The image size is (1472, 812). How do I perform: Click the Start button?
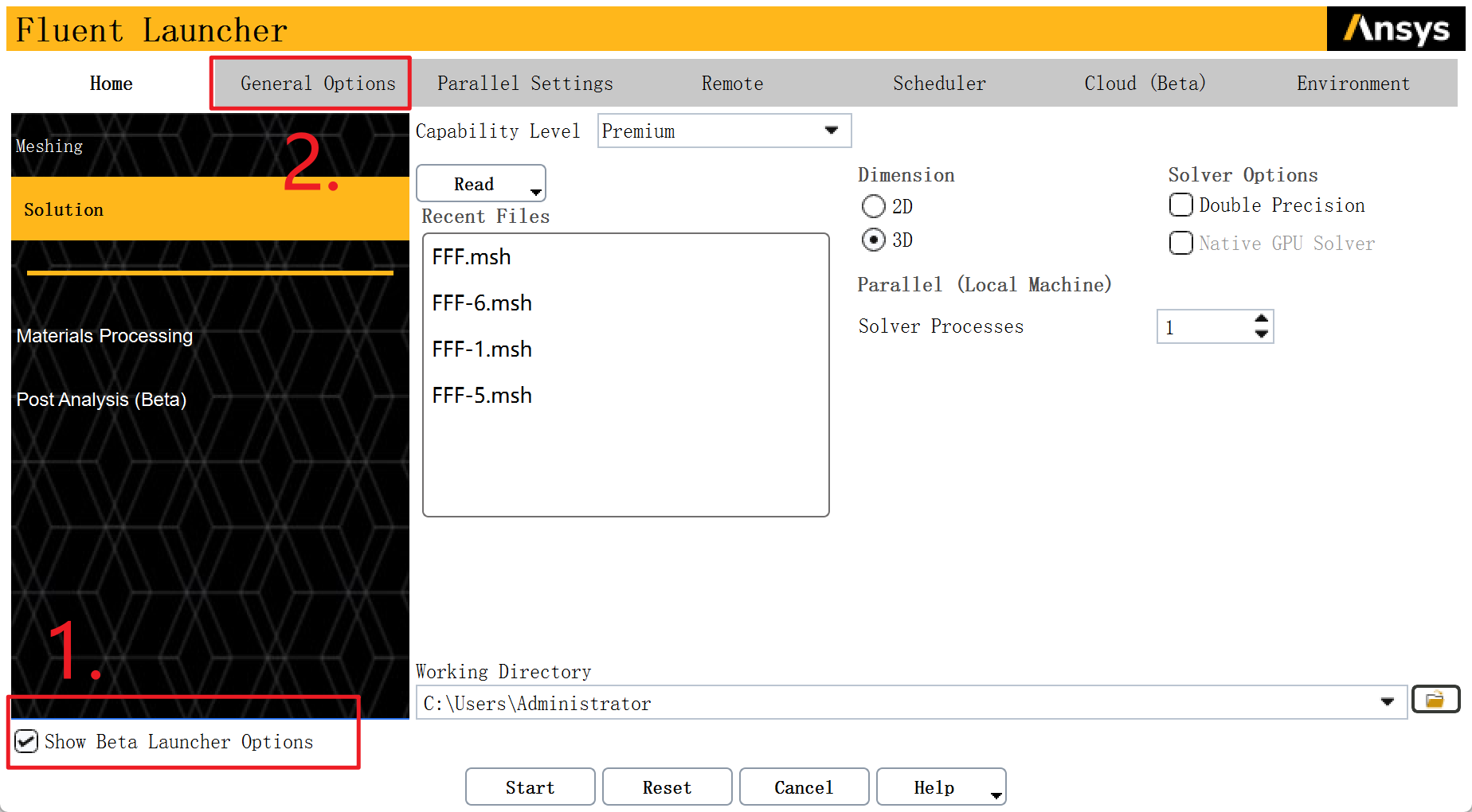click(530, 787)
